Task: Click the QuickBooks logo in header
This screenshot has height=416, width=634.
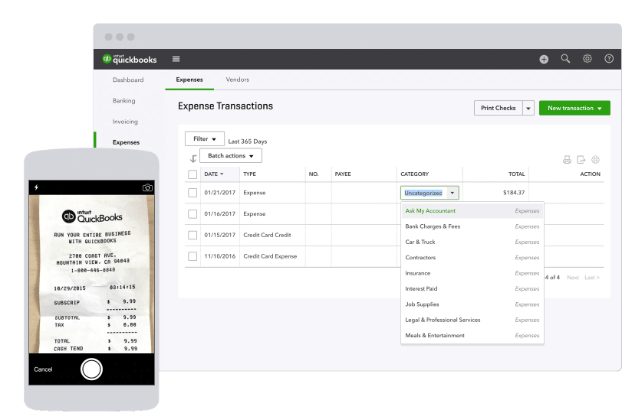Action: pyautogui.click(x=129, y=59)
